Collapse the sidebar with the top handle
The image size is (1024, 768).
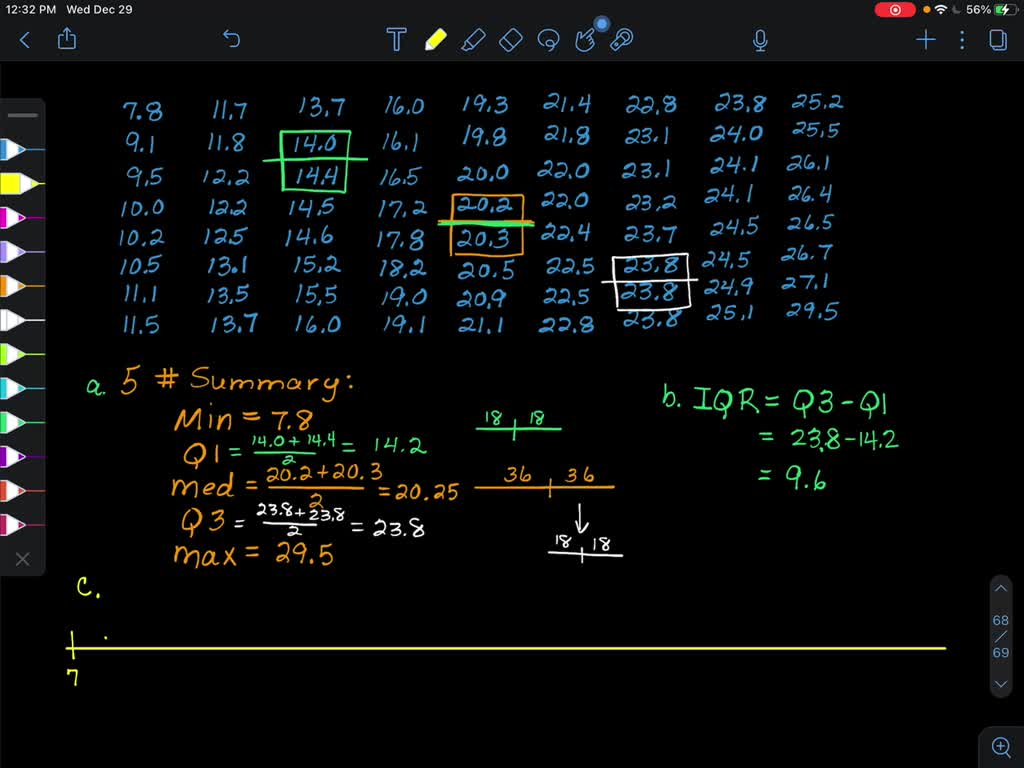click(22, 114)
